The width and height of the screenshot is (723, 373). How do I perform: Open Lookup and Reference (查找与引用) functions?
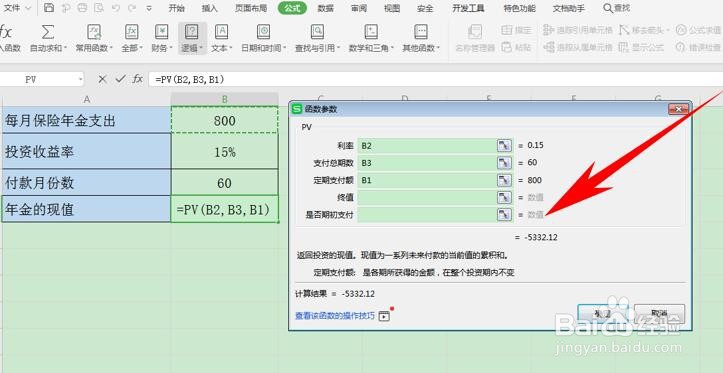[317, 38]
